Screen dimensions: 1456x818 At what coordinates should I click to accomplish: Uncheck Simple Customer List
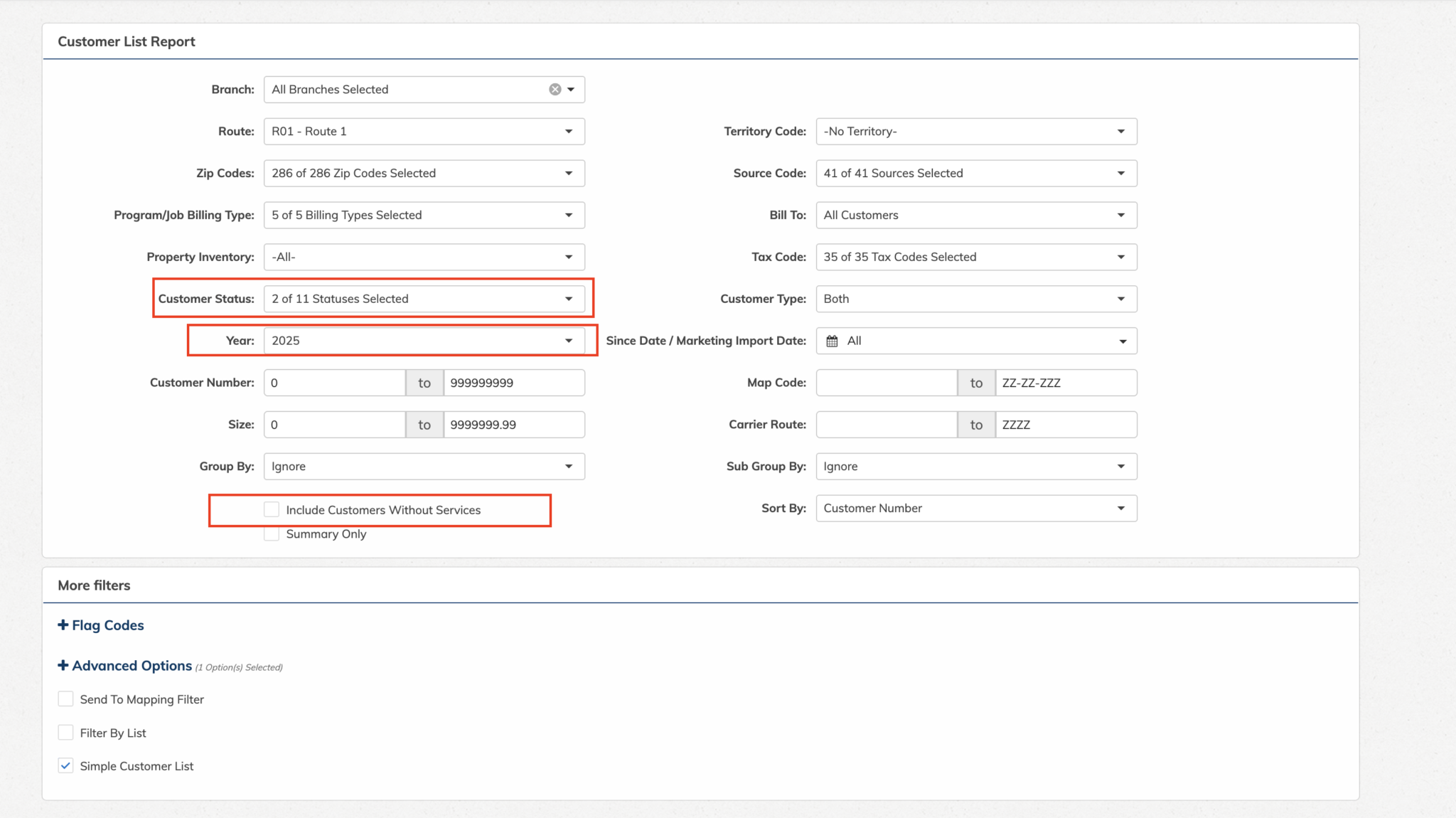click(x=65, y=765)
